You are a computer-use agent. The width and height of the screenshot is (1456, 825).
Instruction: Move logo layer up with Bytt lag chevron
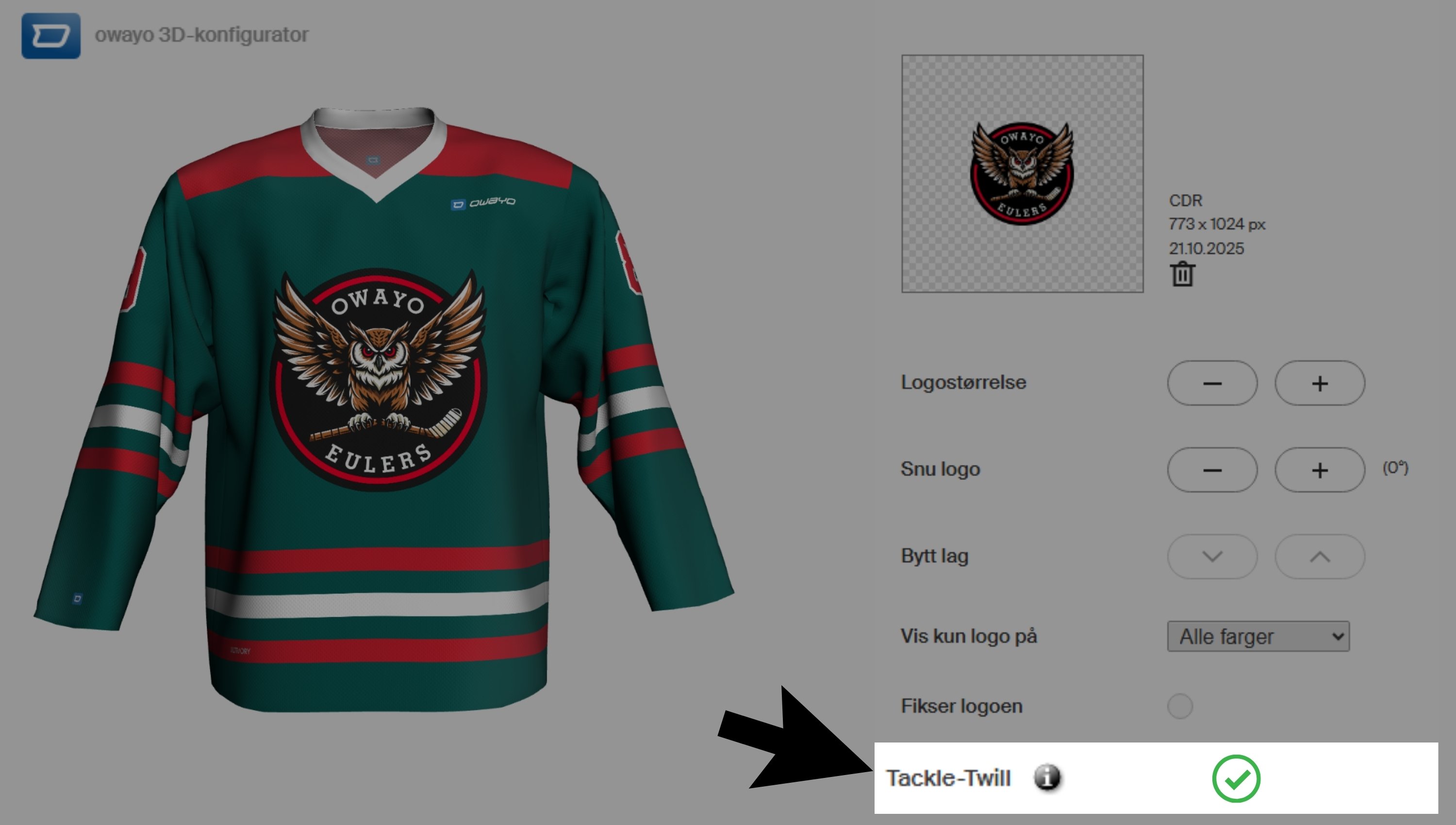coord(1320,557)
